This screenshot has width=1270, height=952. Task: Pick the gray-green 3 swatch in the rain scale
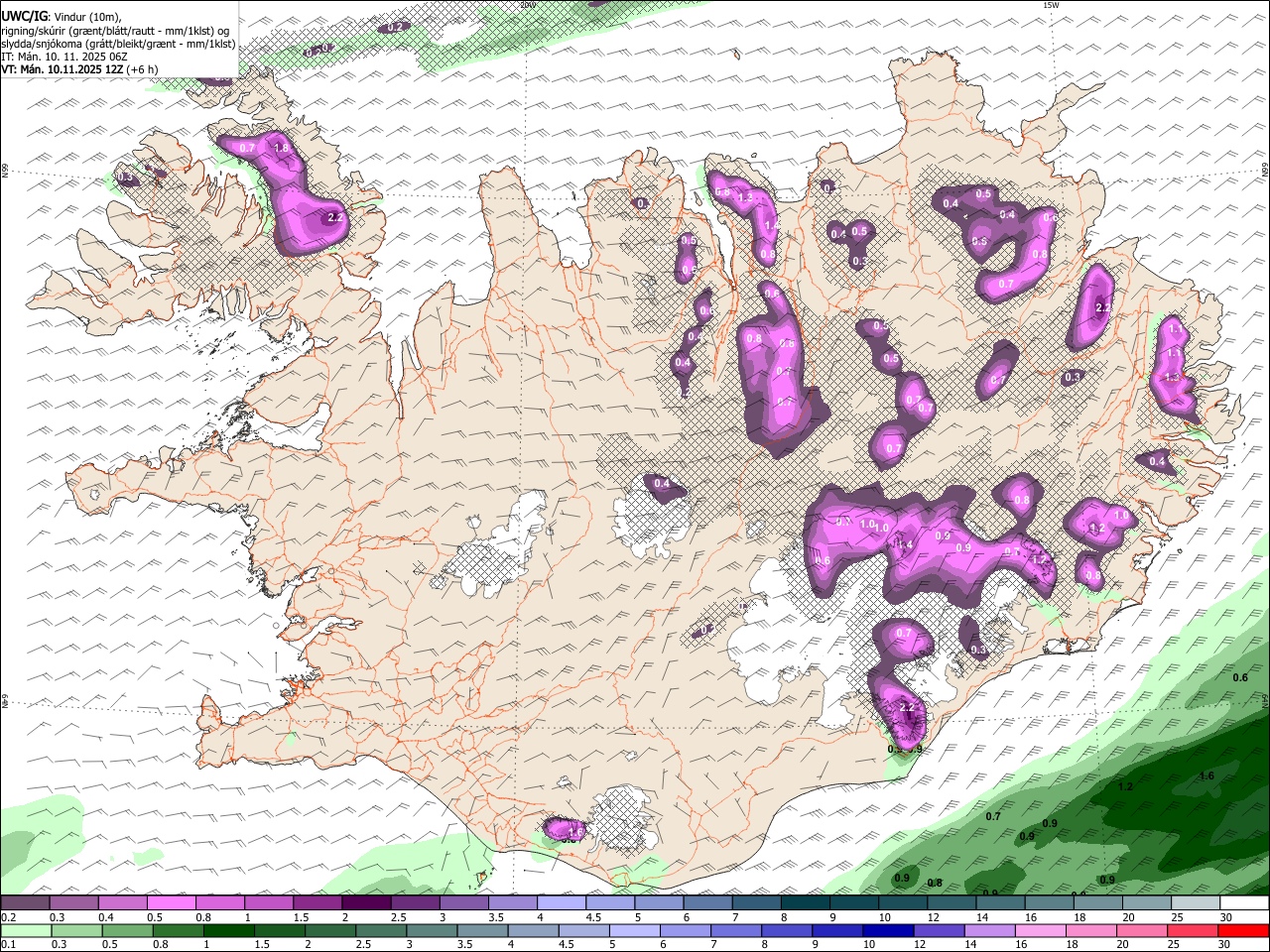pyautogui.click(x=432, y=930)
